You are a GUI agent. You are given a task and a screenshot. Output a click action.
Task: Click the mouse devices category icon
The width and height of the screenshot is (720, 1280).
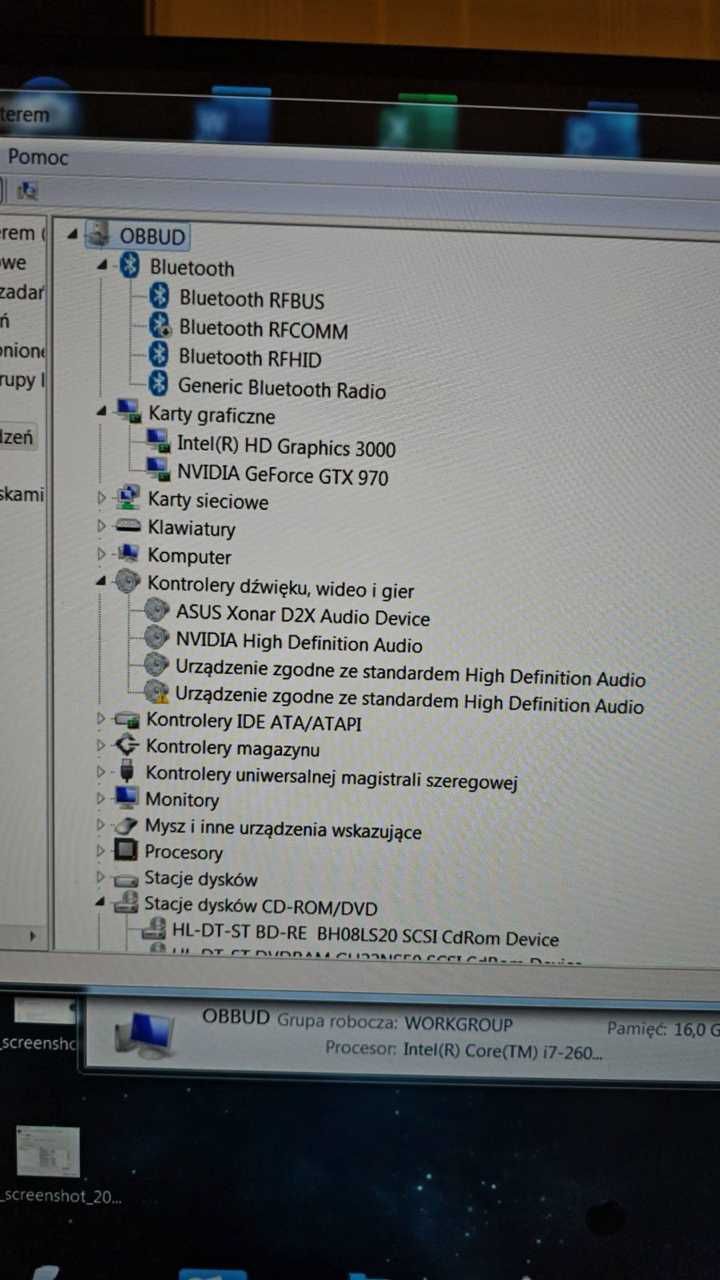pyautogui.click(x=126, y=825)
